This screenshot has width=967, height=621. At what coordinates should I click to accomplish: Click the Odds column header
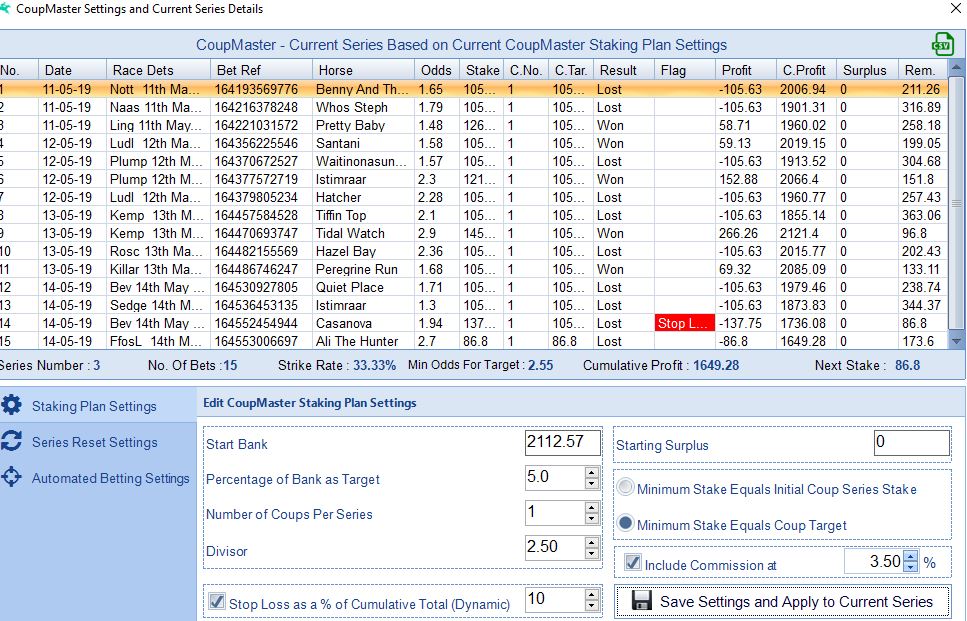coord(437,70)
